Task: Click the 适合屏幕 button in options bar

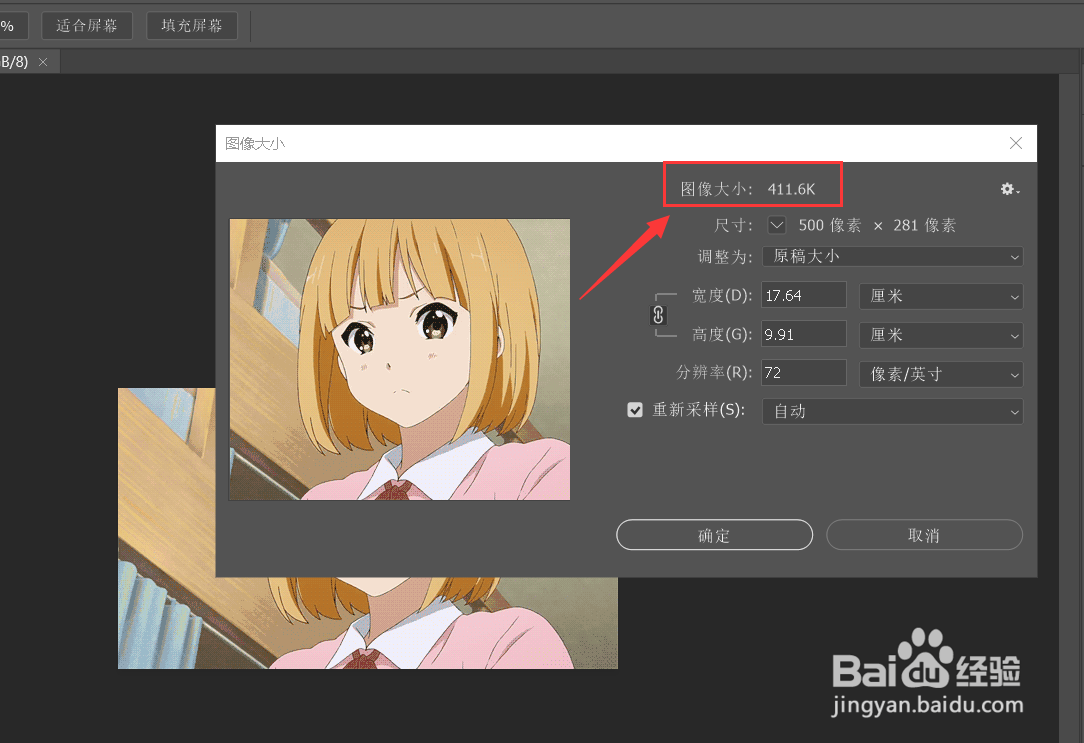Action: (x=87, y=26)
